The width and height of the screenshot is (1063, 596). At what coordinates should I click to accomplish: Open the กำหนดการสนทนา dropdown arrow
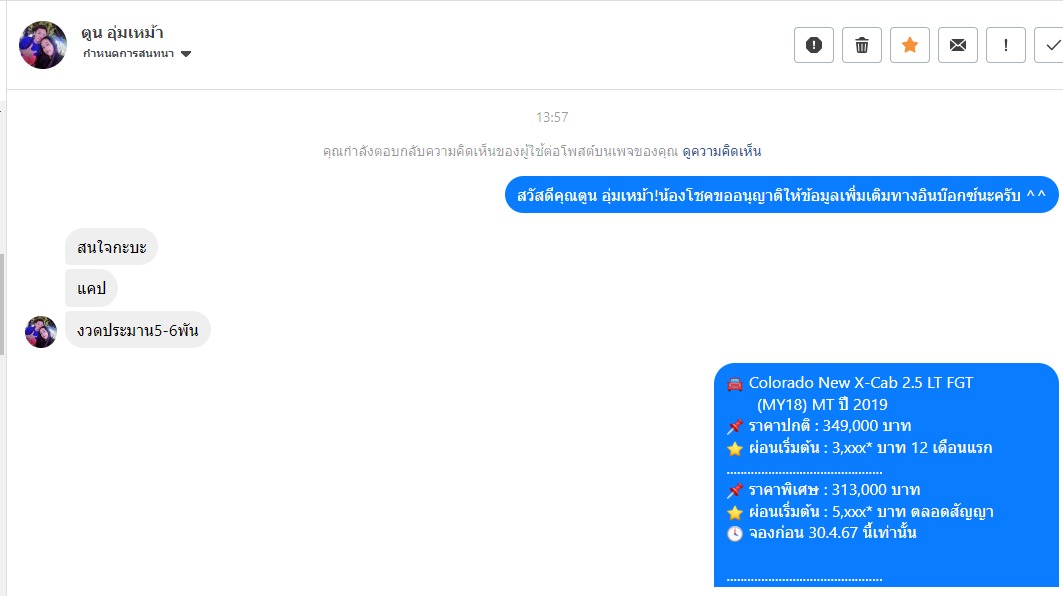pos(186,54)
